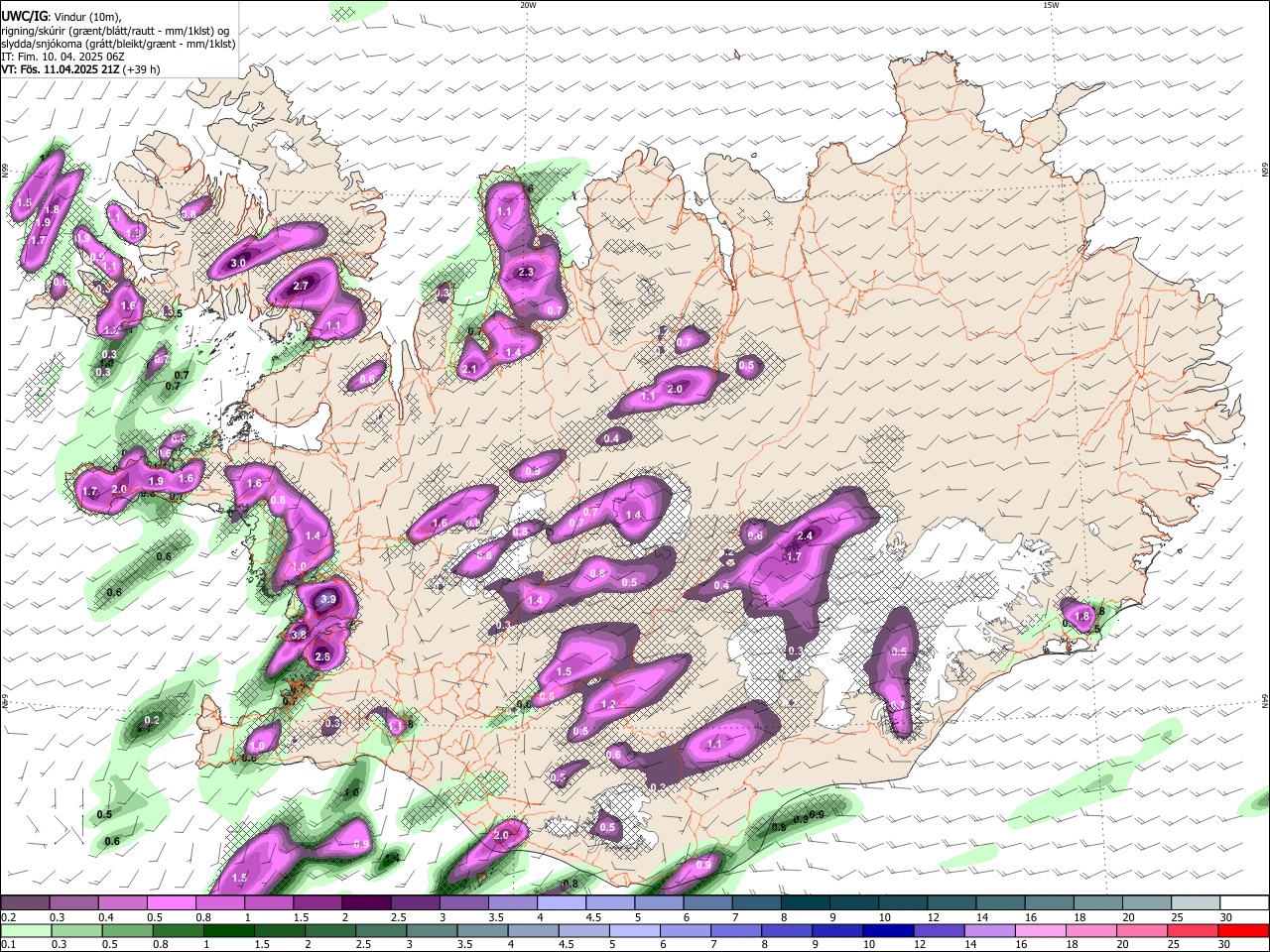Click the '20W' longitude label
Screen dimensions: 1270x952
(528, 5)
